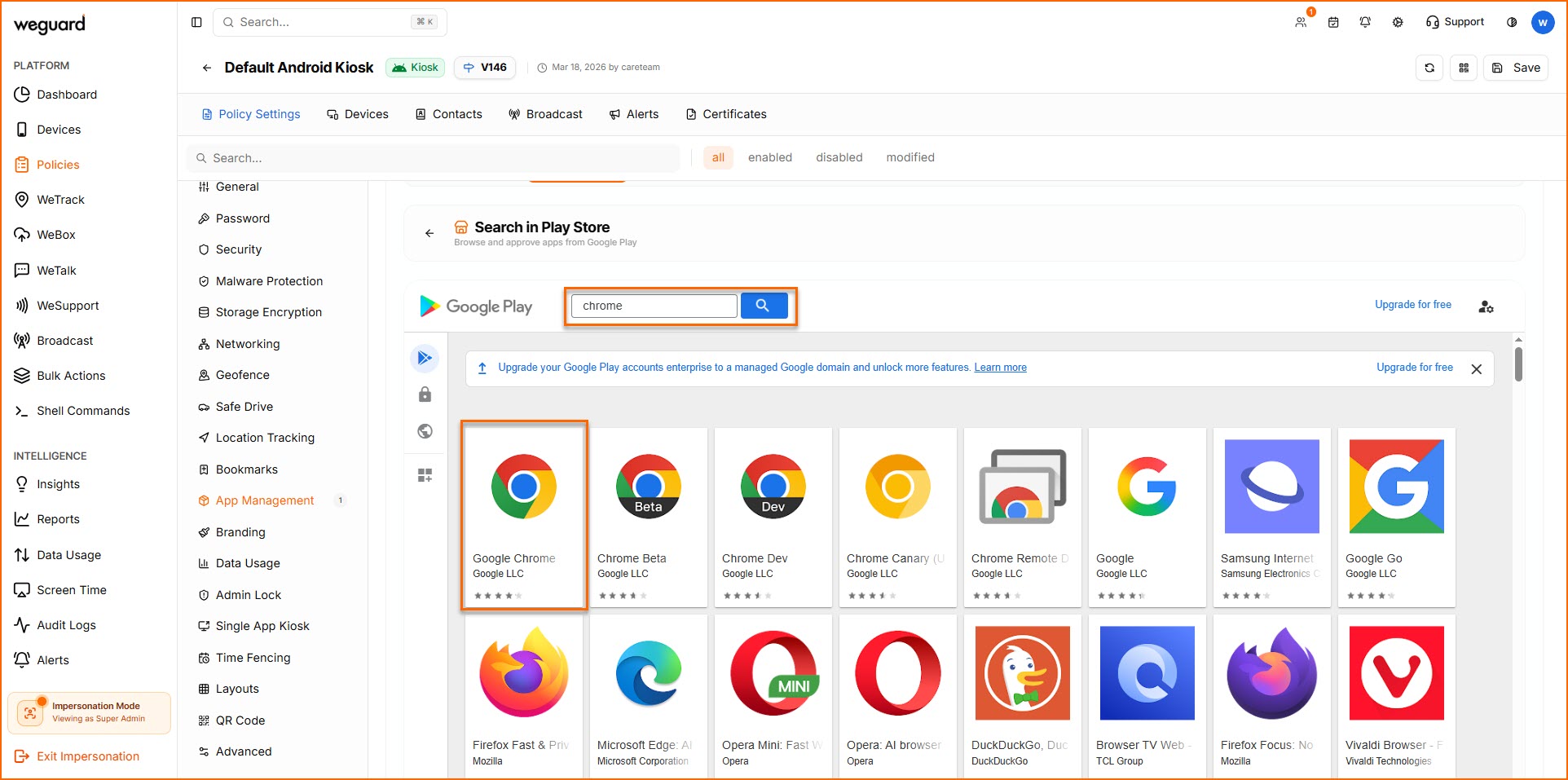Click the Play Store results scrollbar
Viewport: 1568px width, 780px height.
pyautogui.click(x=1518, y=364)
